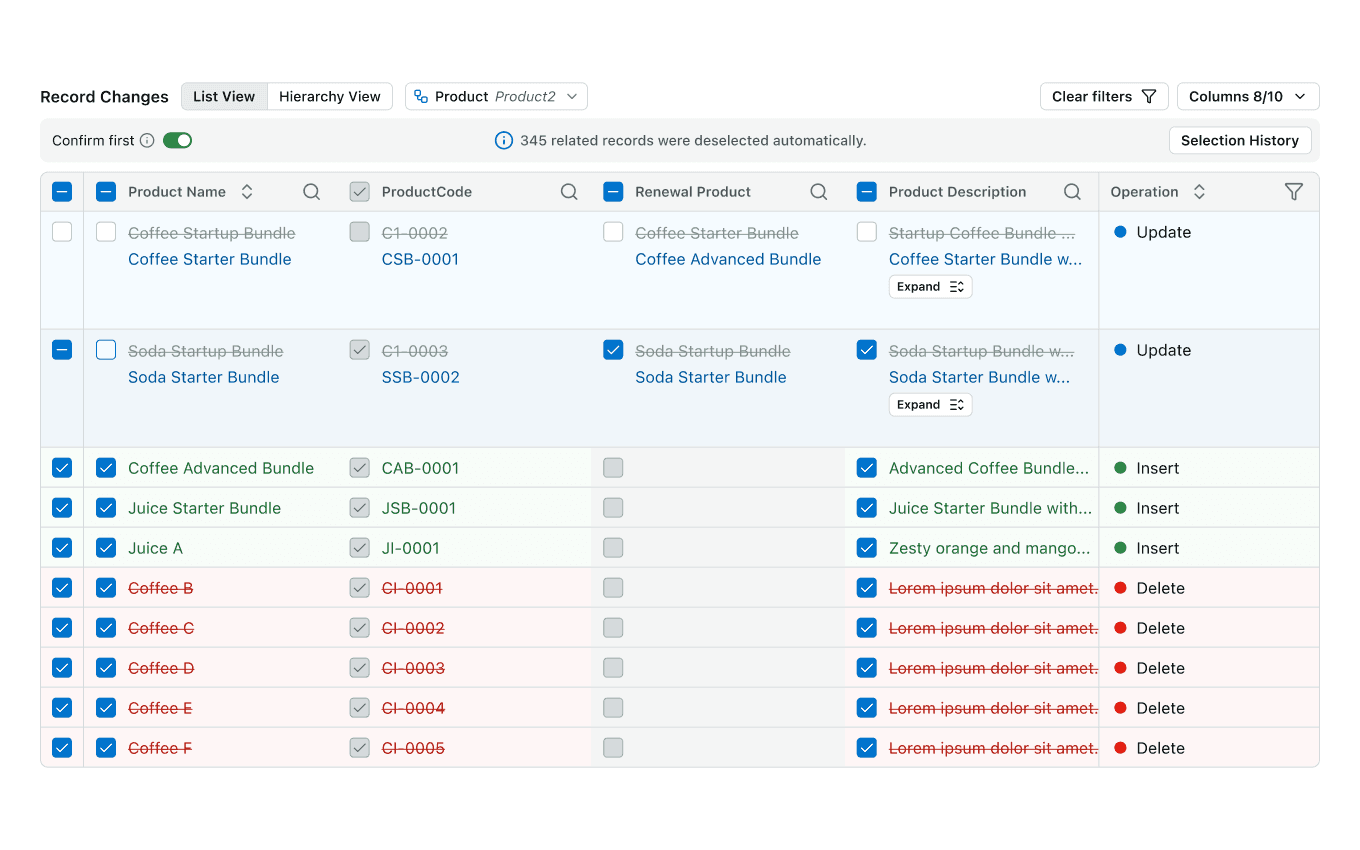1360x850 pixels.
Task: Open the Product Product2 object dropdown
Action: tap(496, 97)
